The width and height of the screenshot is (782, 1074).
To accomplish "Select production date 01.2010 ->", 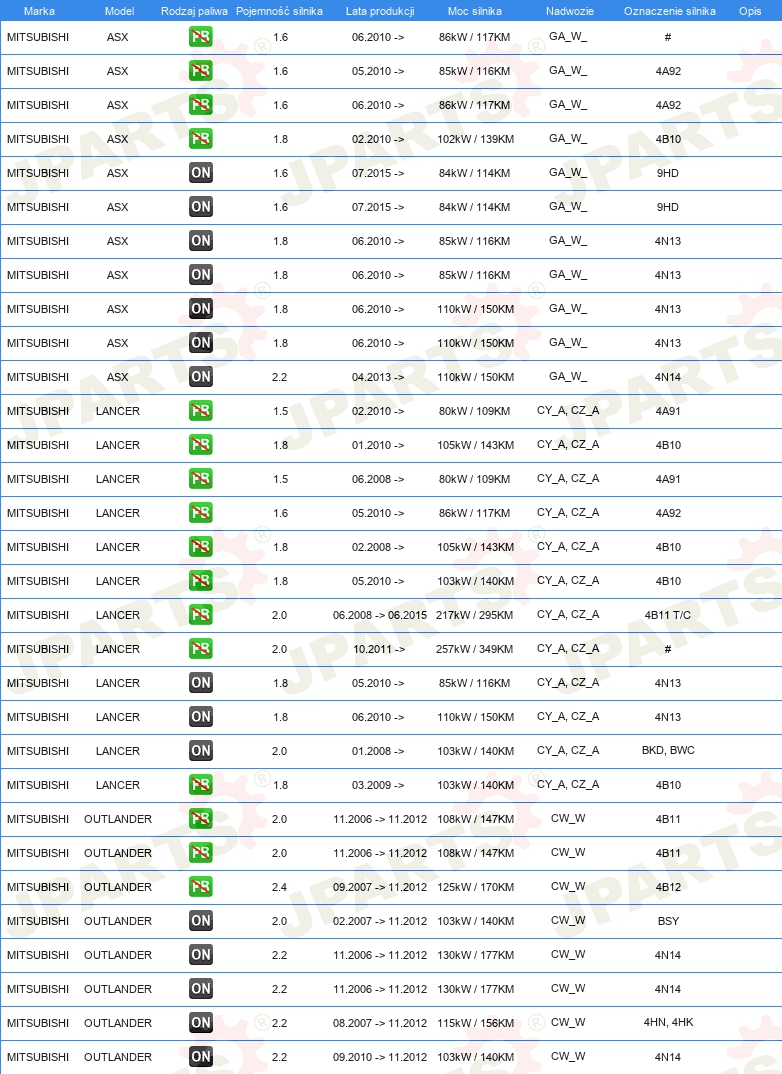I will pyautogui.click(x=378, y=445).
